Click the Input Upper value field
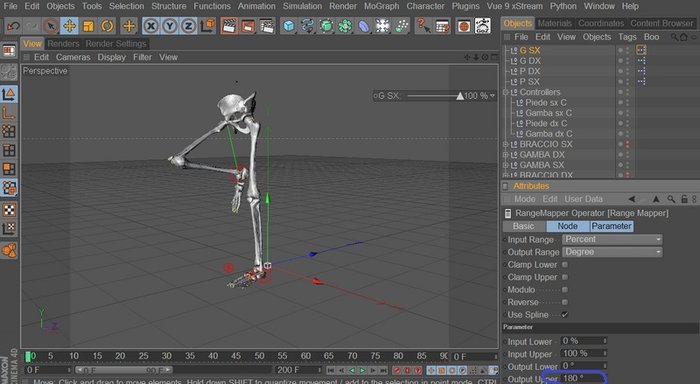Viewport: 700px width, 384px height. pyautogui.click(x=583, y=354)
